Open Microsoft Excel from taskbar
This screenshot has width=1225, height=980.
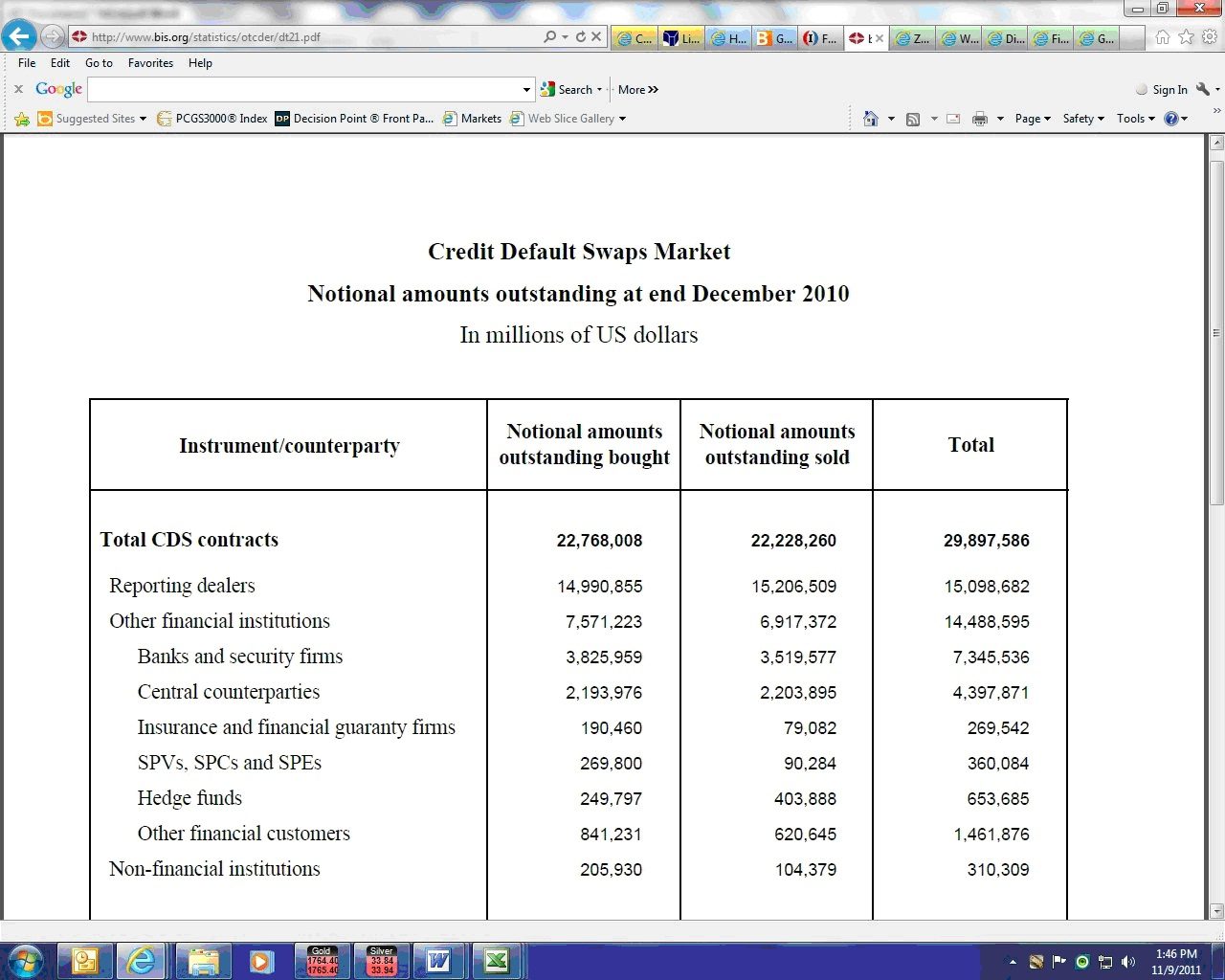497,960
